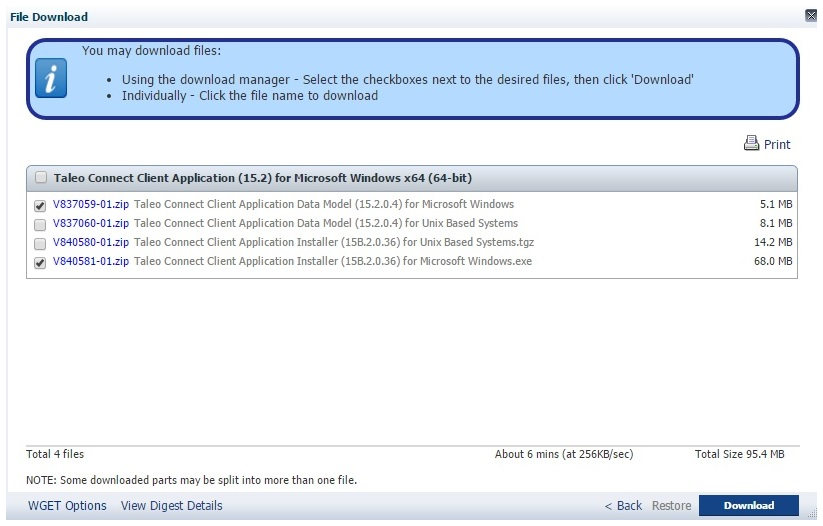
Task: Click the 'Installer (15B.2.0.36) for Microsoft Windows.exe' description
Action: [x=333, y=261]
